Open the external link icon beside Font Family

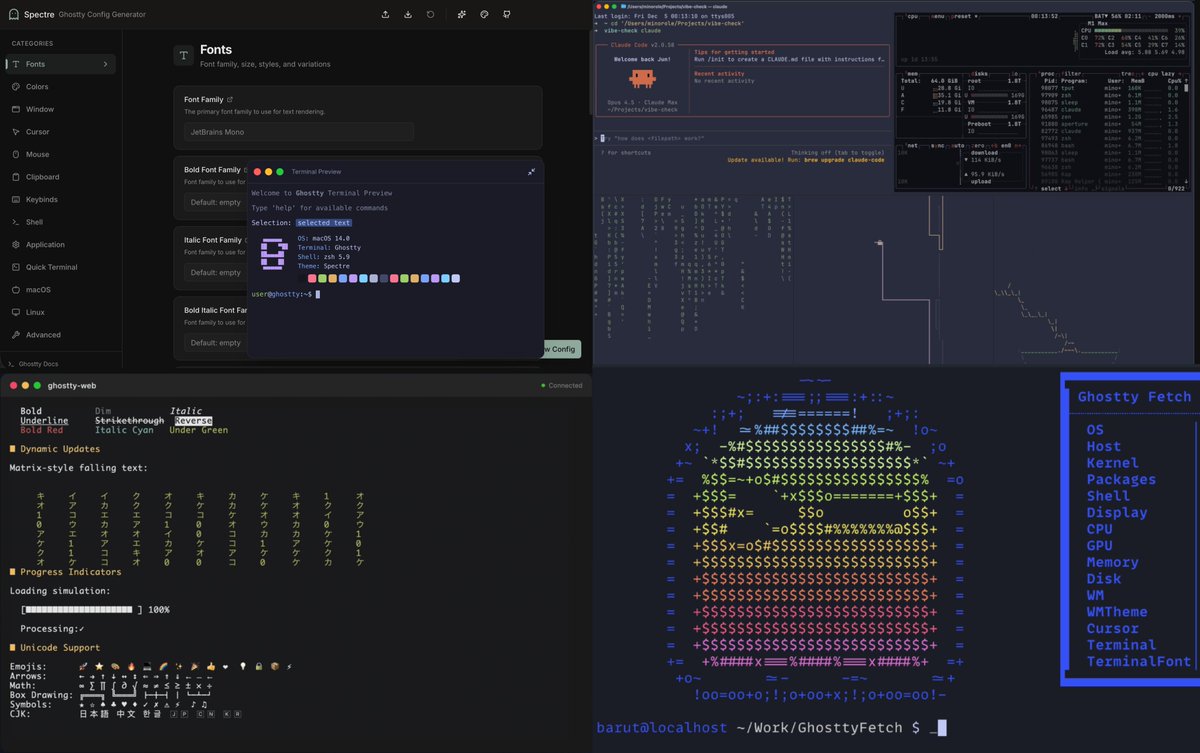coord(230,100)
